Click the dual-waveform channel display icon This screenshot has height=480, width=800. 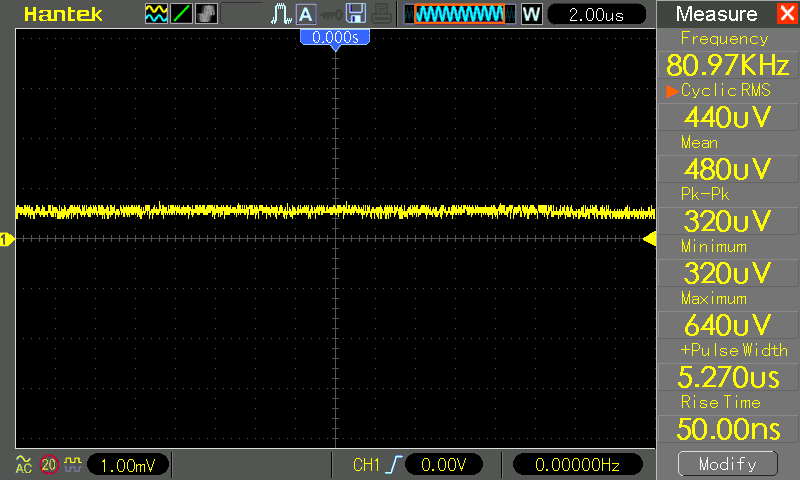[x=156, y=14]
